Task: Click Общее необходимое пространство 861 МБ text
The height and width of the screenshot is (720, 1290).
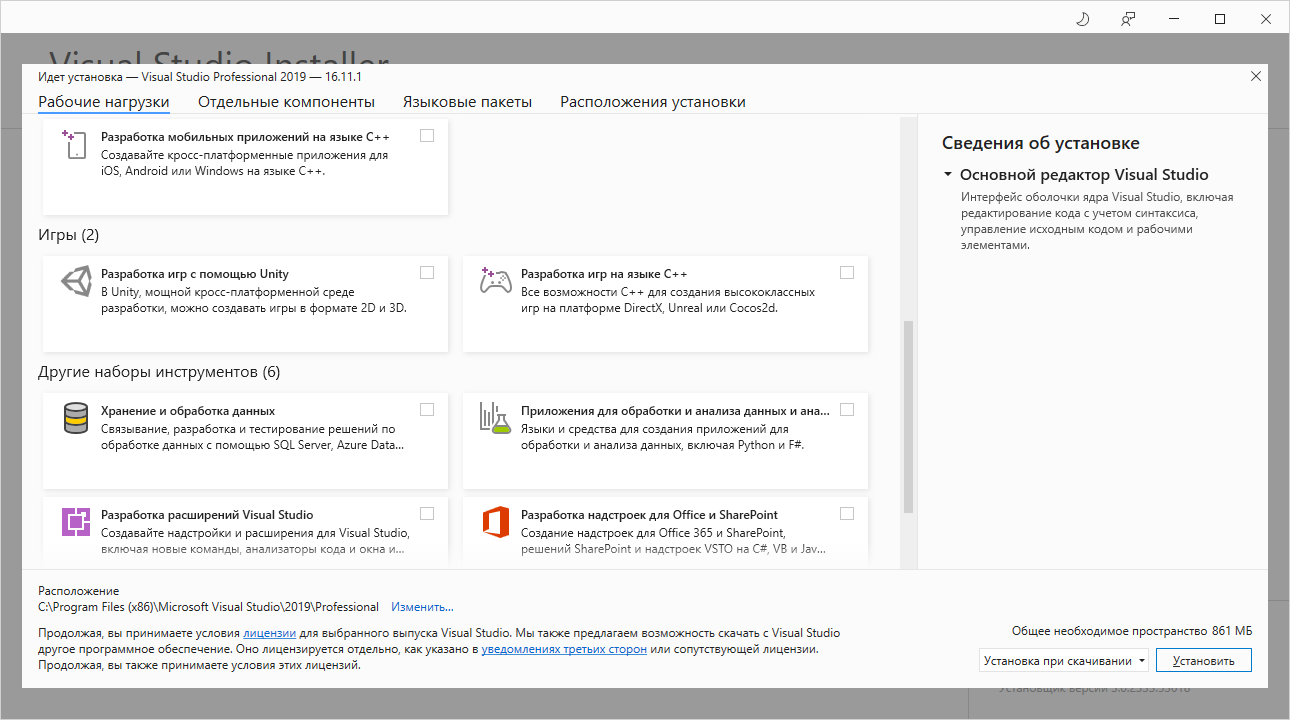Action: [x=1132, y=632]
